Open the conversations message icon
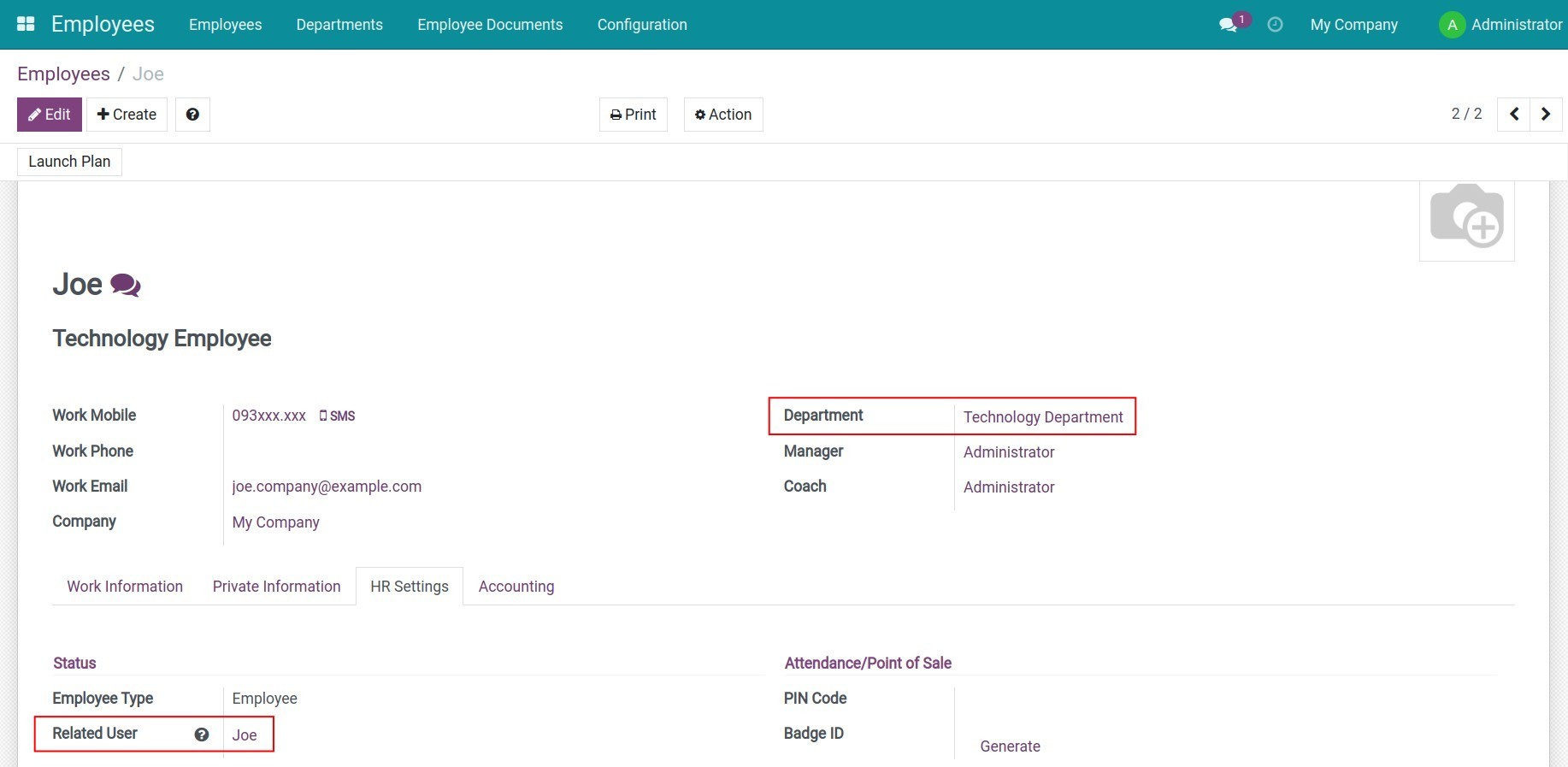Viewport: 1568px width, 767px height. pyautogui.click(x=1229, y=25)
